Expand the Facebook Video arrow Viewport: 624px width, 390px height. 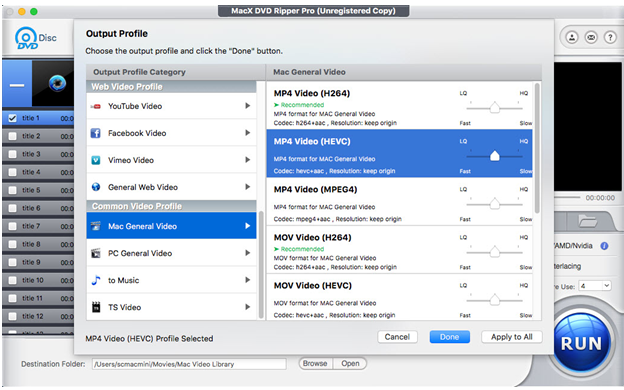click(x=248, y=133)
